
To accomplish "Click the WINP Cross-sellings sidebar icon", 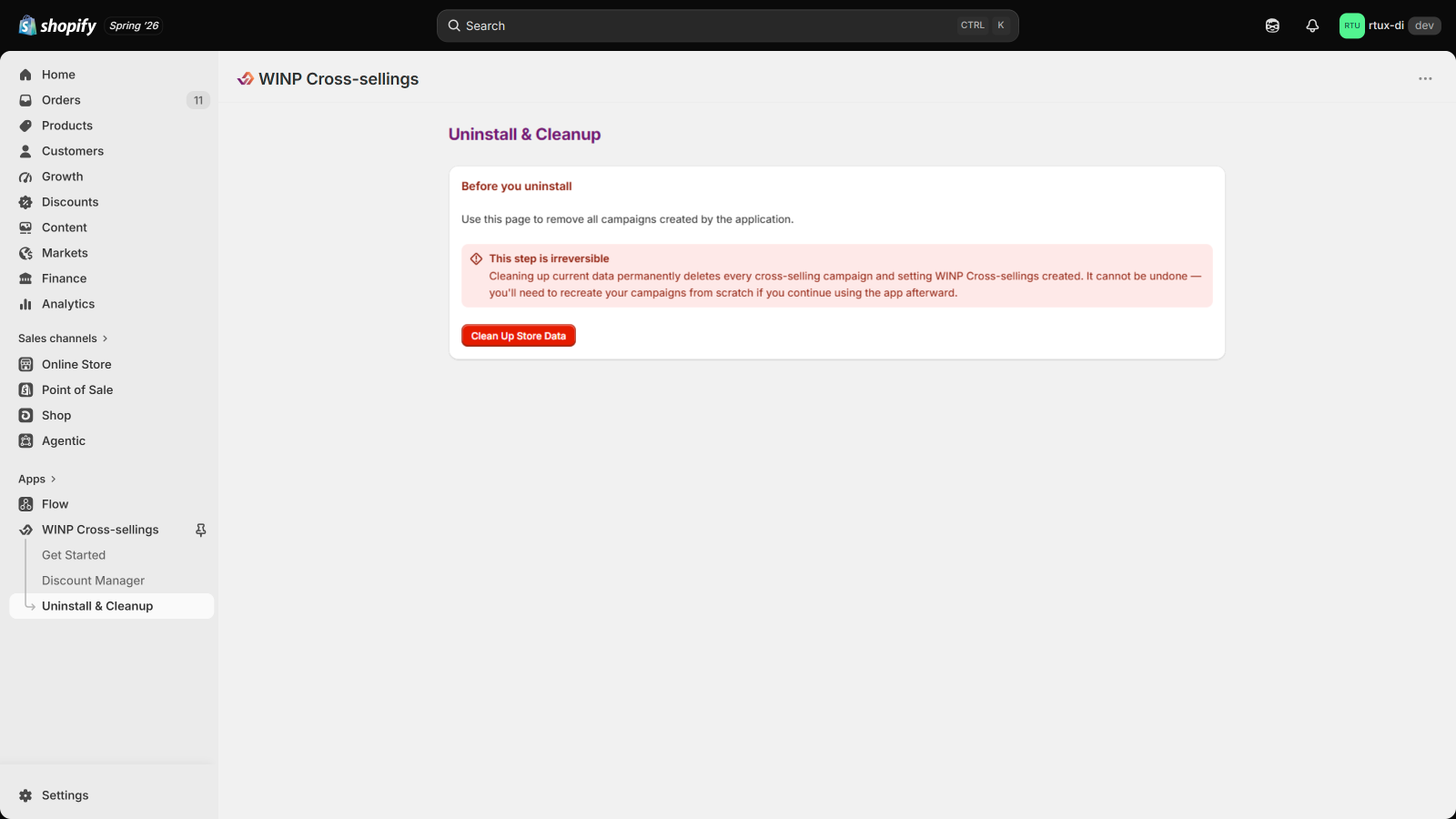I will coord(25,530).
